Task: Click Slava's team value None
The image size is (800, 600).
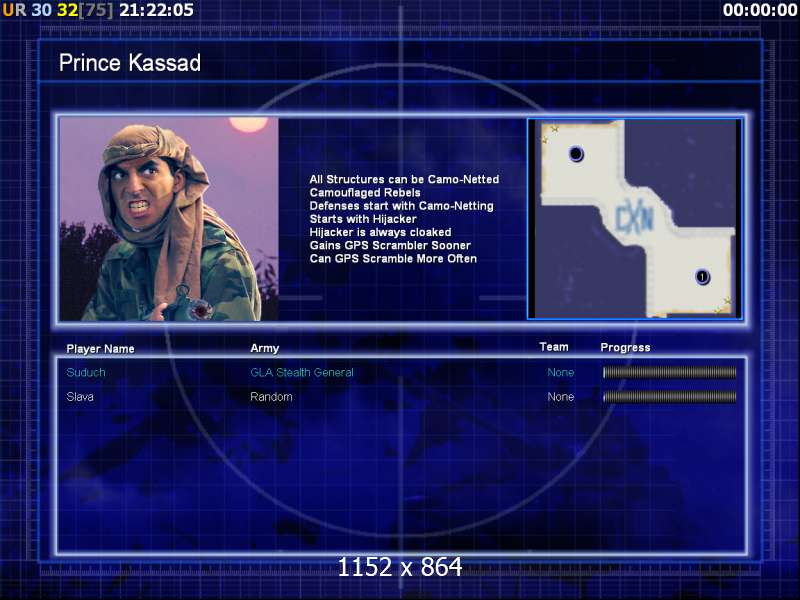Action: click(561, 397)
